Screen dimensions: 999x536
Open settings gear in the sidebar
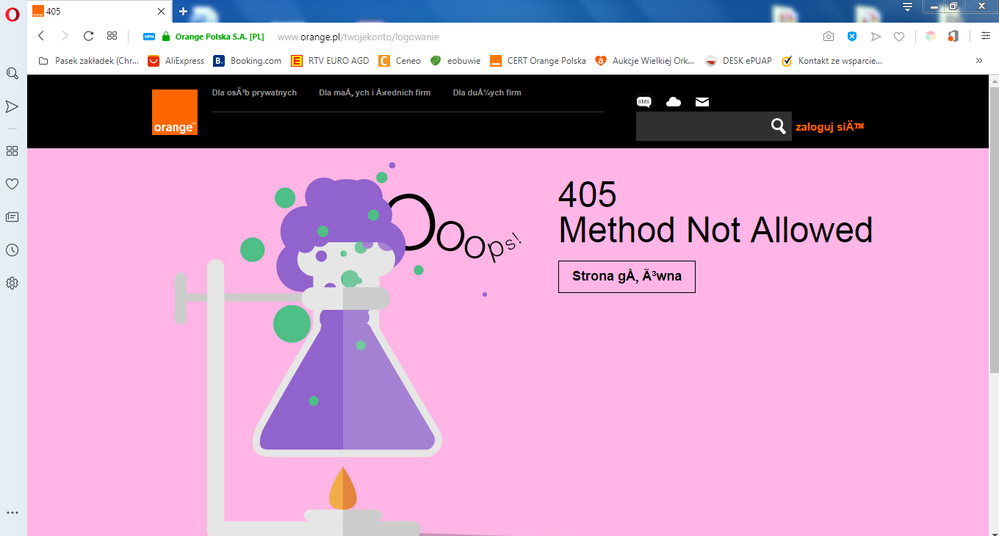tap(12, 283)
